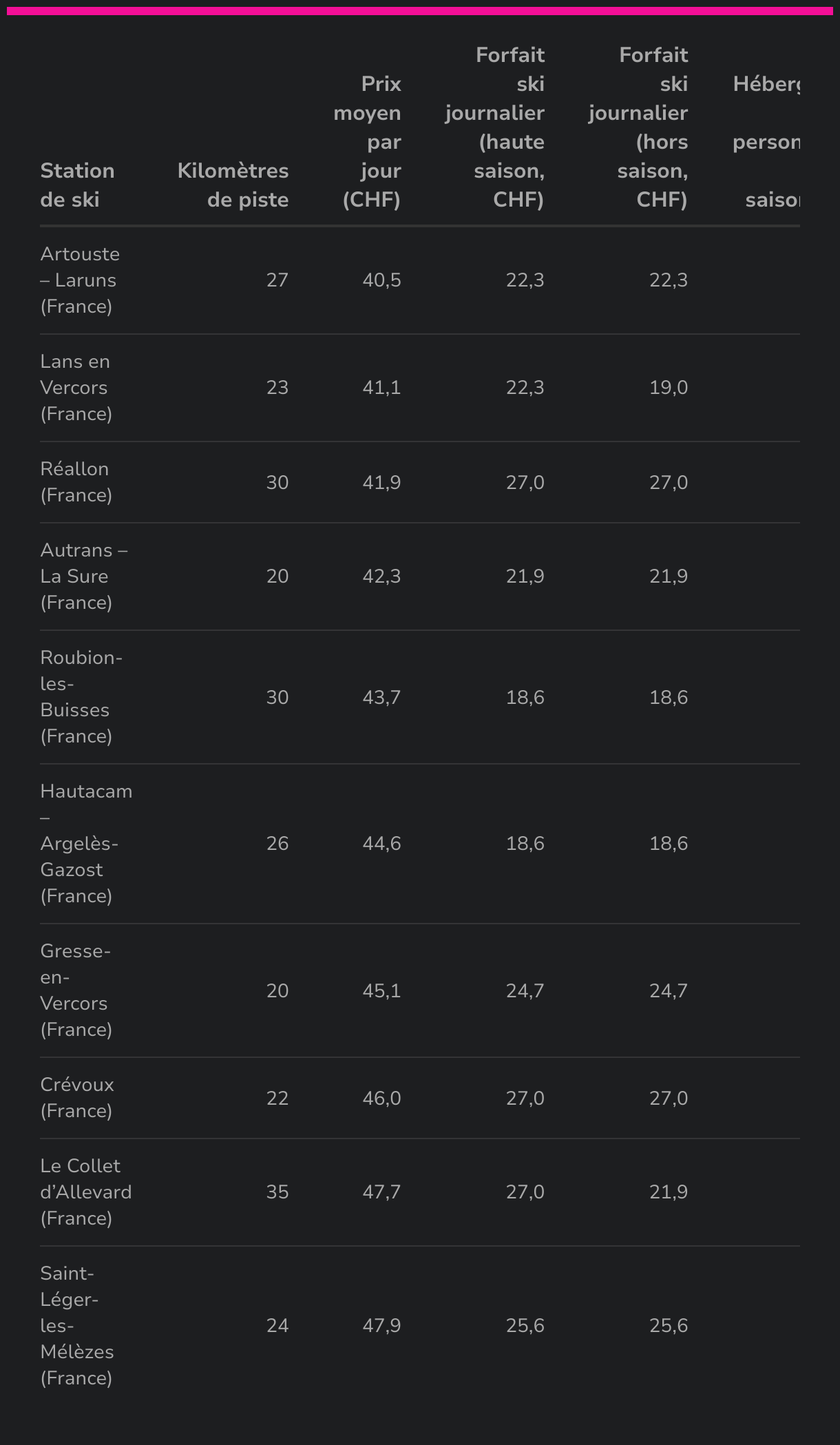The image size is (840, 1445).
Task: Click the Hautacam – Argelès-Gazost station name
Action: [85, 843]
